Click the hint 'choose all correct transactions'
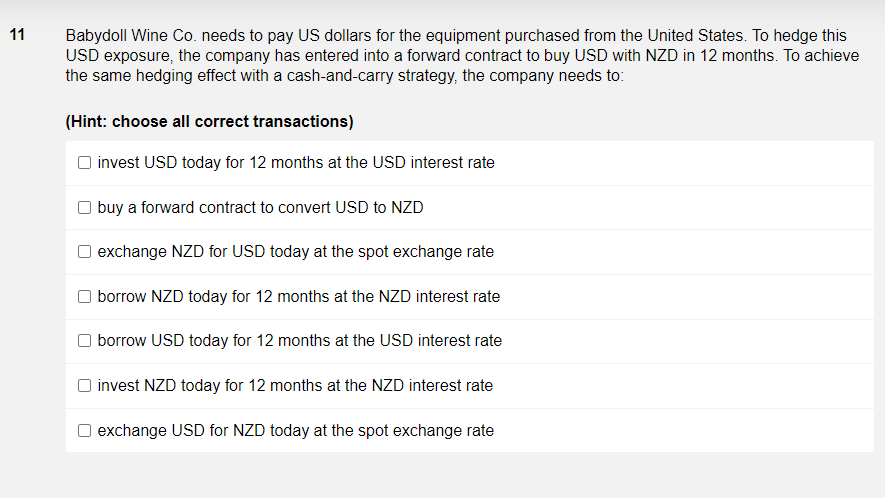 pos(232,122)
